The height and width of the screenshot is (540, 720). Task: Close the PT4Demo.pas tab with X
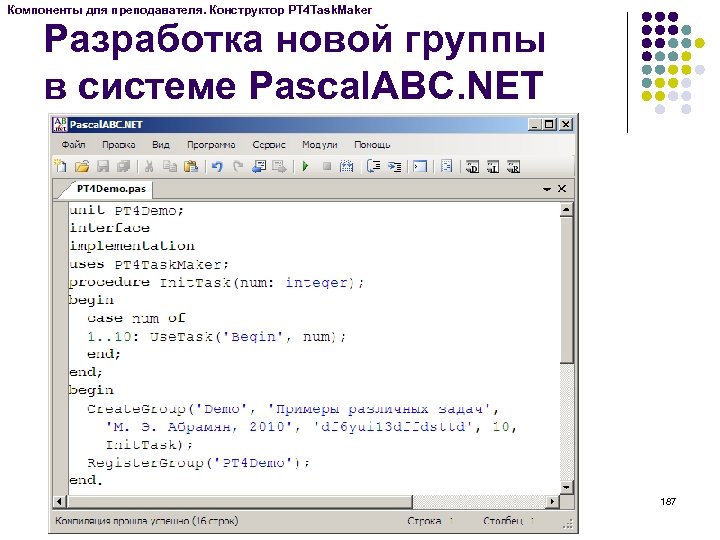coord(562,189)
